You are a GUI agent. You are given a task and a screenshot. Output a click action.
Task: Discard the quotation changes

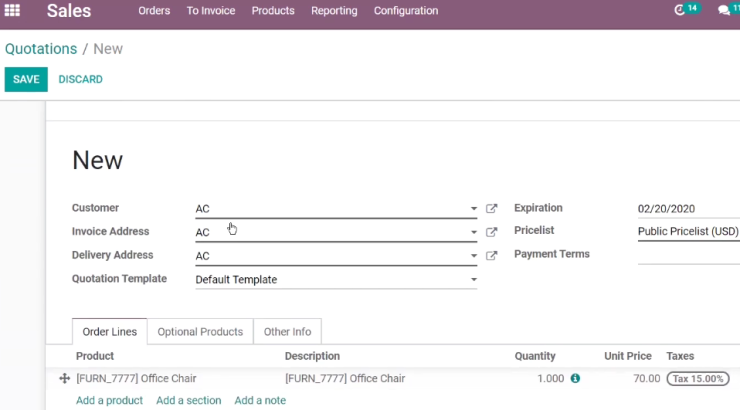point(80,79)
